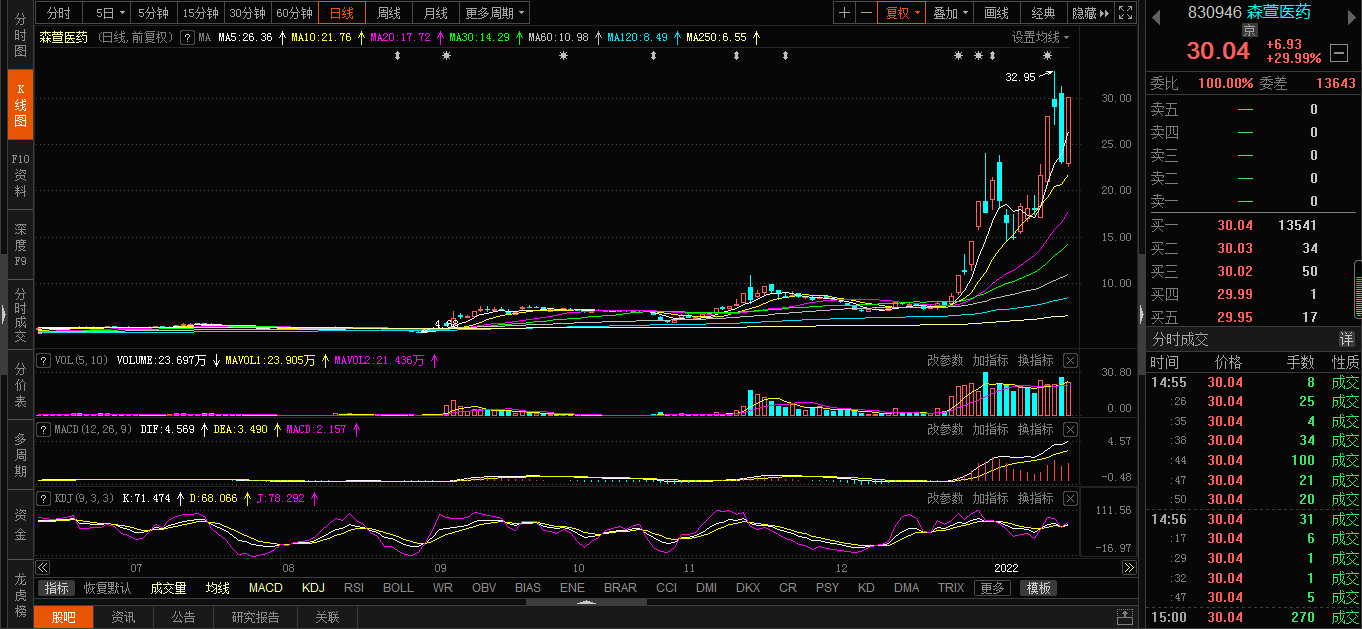Viewport: 1362px width, 629px height.
Task: Toggle the 成交量 volume indicator
Action: (168, 588)
